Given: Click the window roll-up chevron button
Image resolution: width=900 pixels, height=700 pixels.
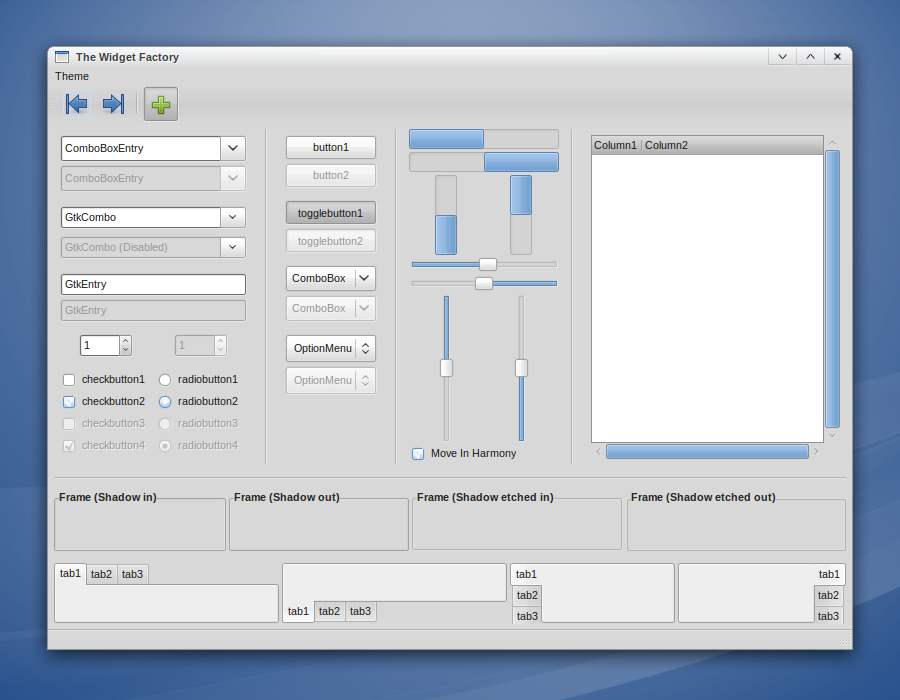Looking at the screenshot, I should click(810, 57).
